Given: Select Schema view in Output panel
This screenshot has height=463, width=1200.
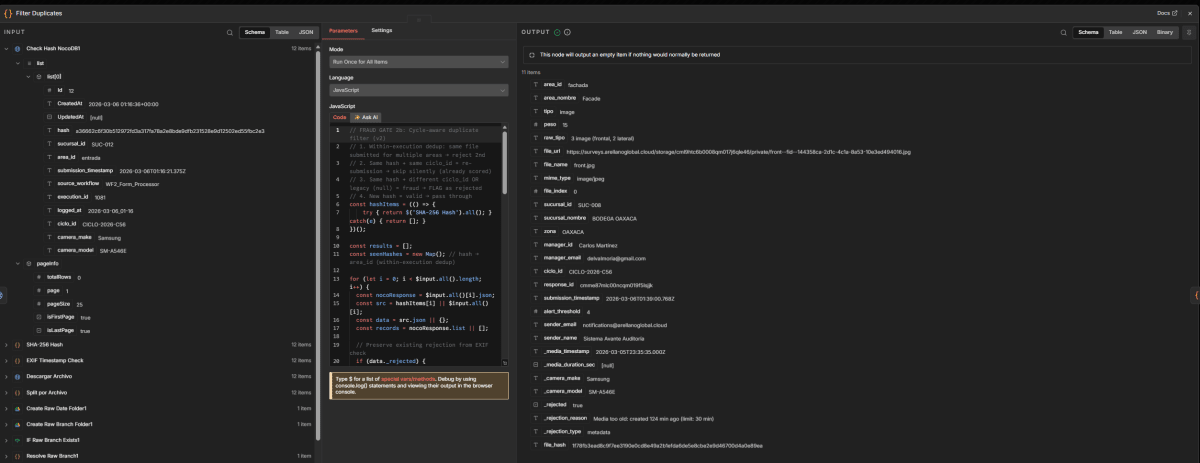Looking at the screenshot, I should (1088, 33).
